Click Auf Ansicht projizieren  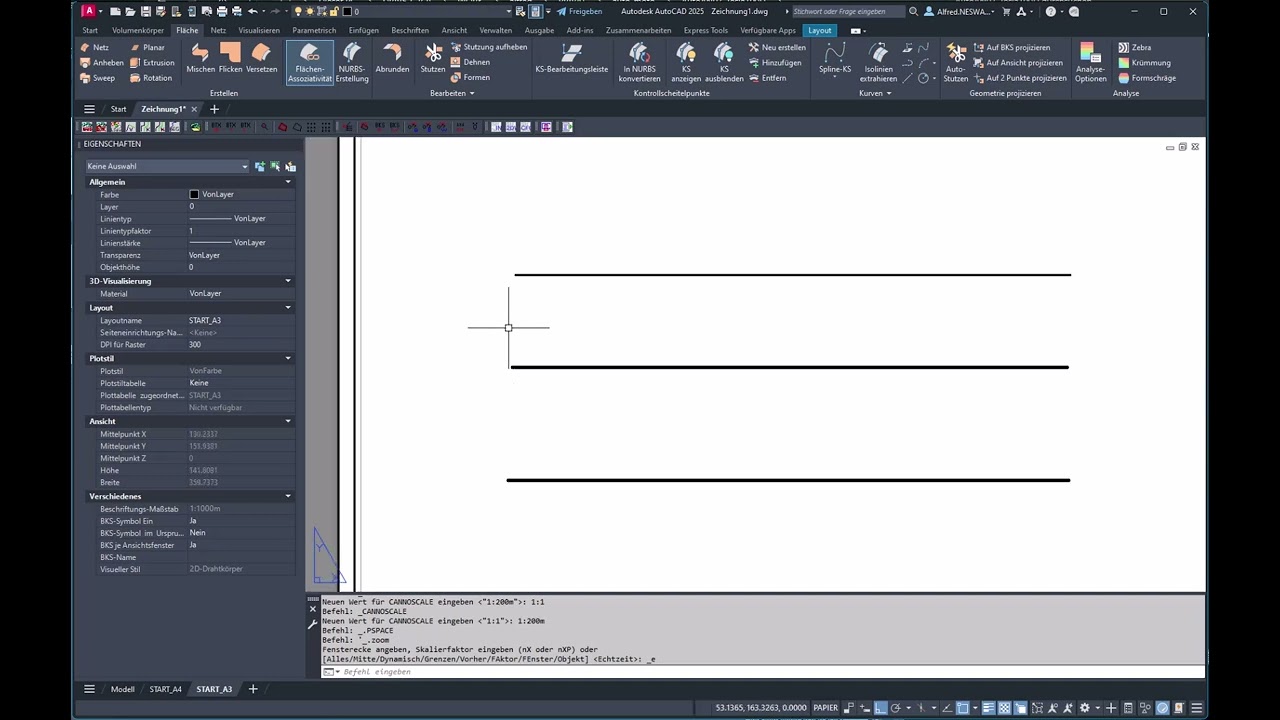(1018, 62)
